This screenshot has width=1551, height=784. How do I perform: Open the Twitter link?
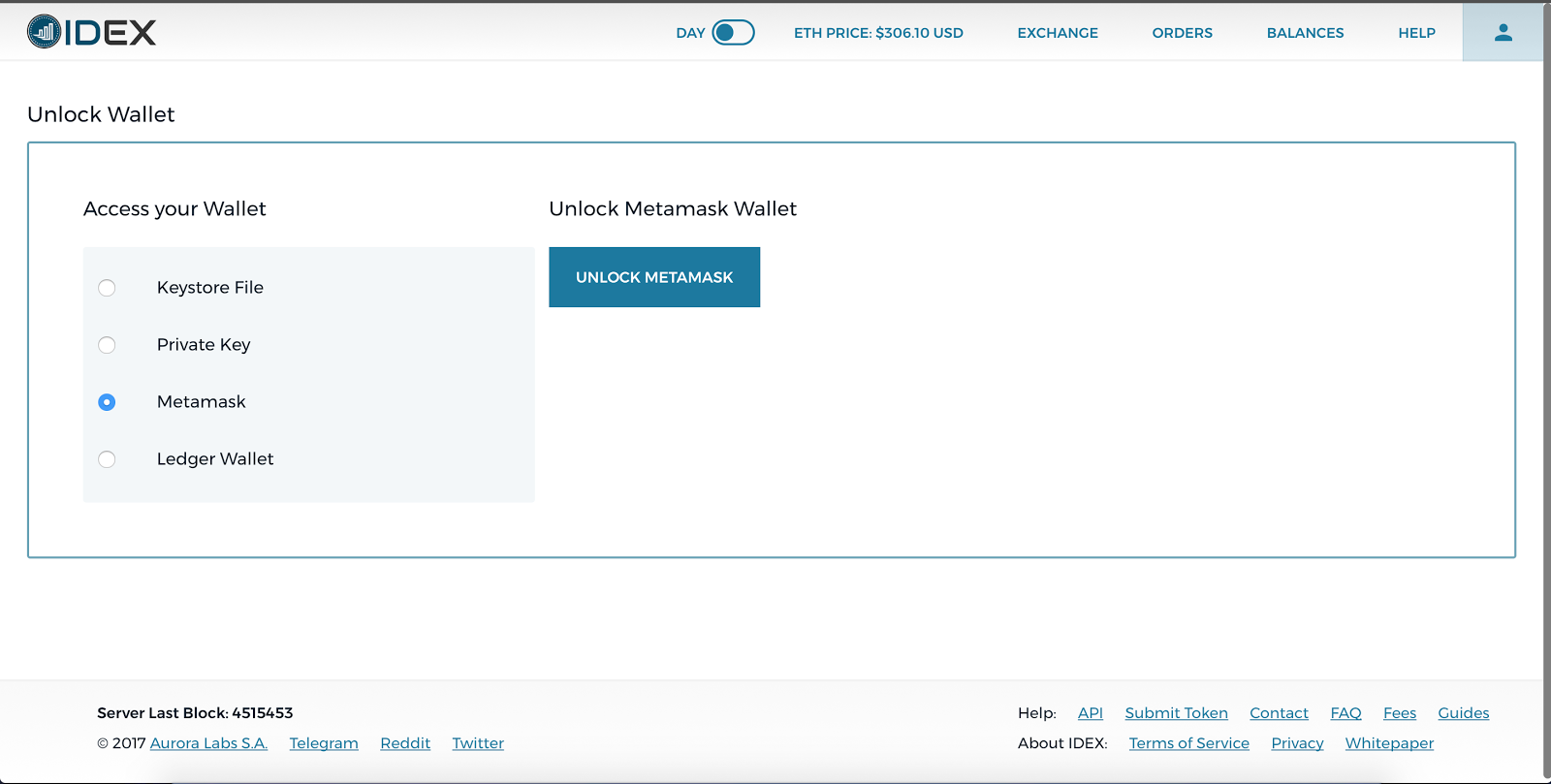click(x=478, y=743)
